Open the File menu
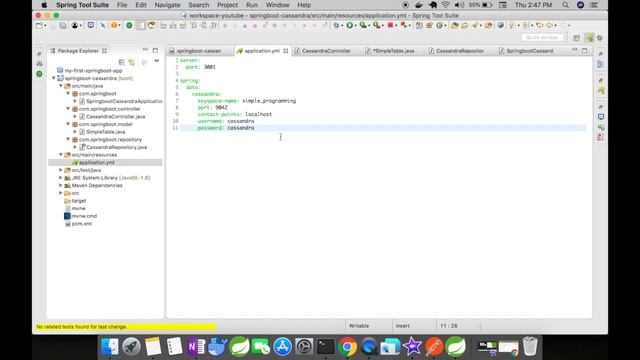This screenshot has width=640, height=360. tap(122, 5)
